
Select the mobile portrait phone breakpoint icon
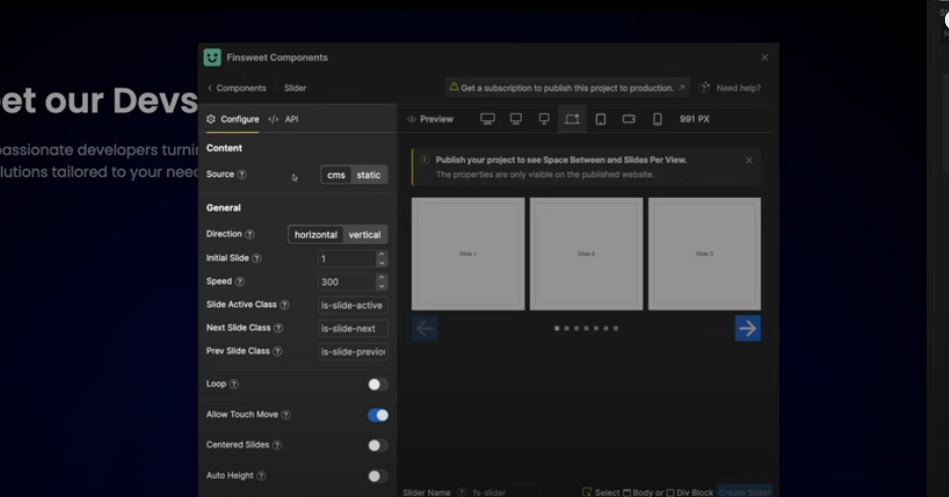click(x=657, y=119)
